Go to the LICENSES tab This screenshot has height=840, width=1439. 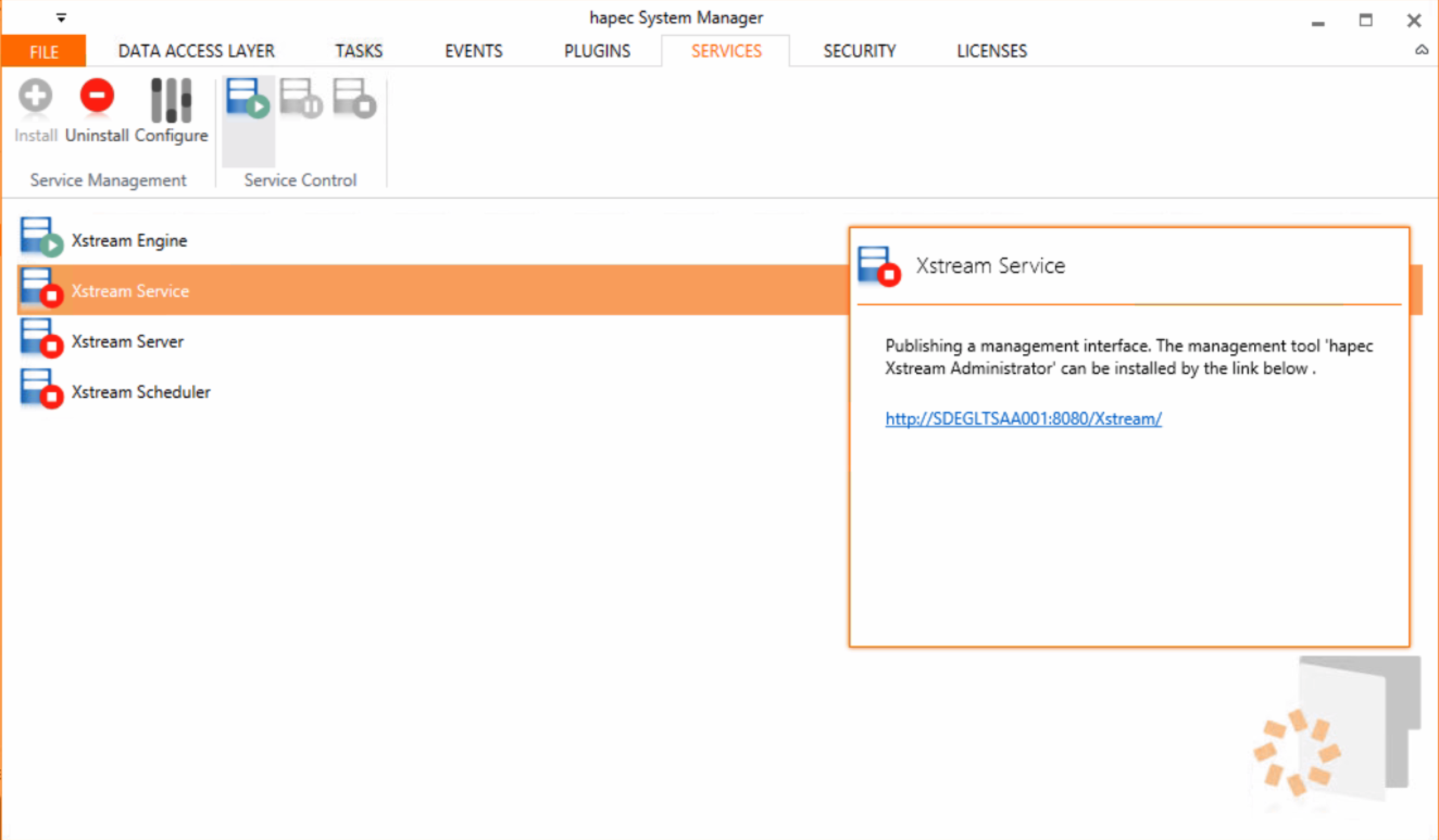(991, 52)
